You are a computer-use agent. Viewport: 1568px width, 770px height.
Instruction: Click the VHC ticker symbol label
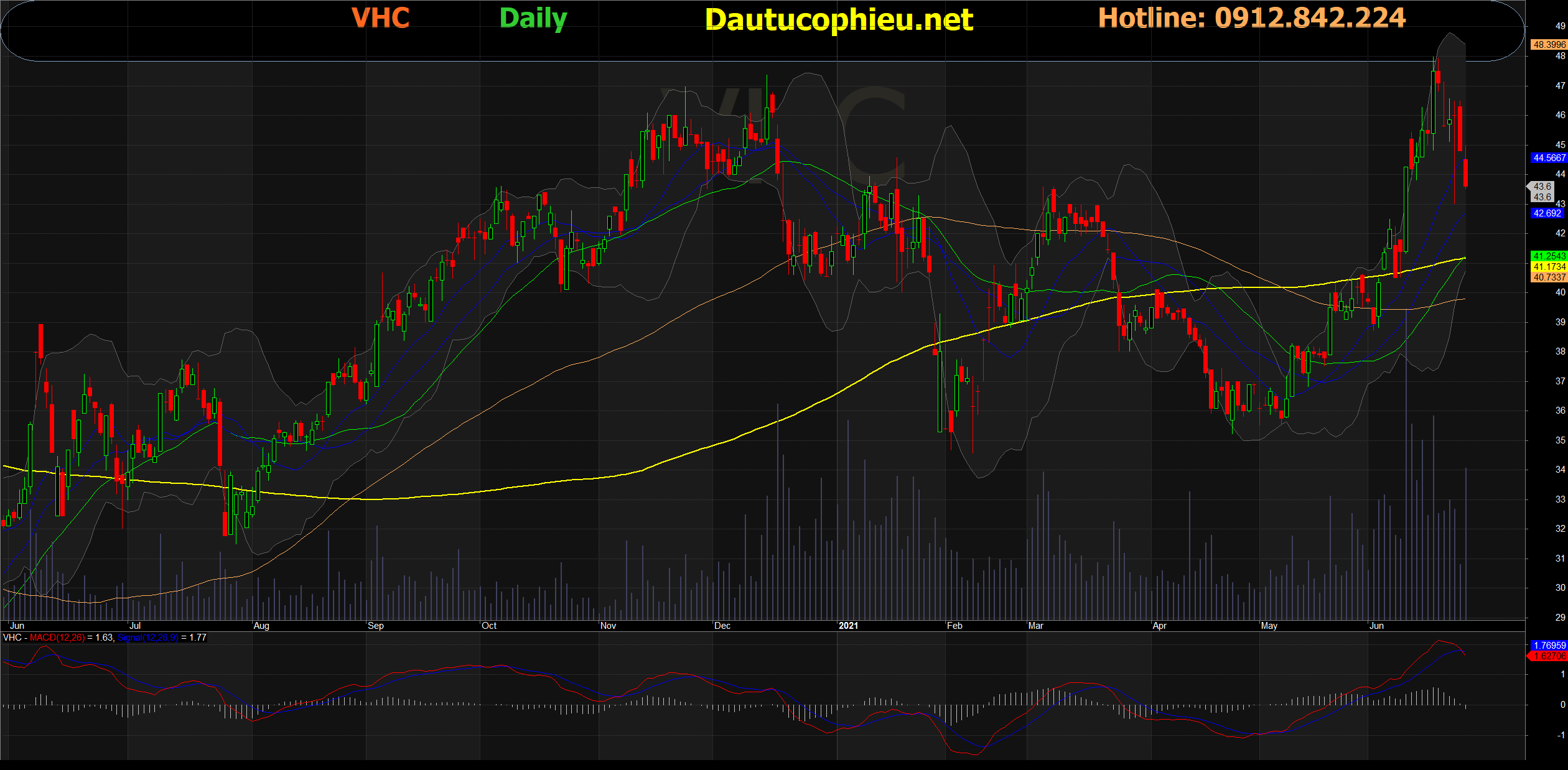(380, 18)
